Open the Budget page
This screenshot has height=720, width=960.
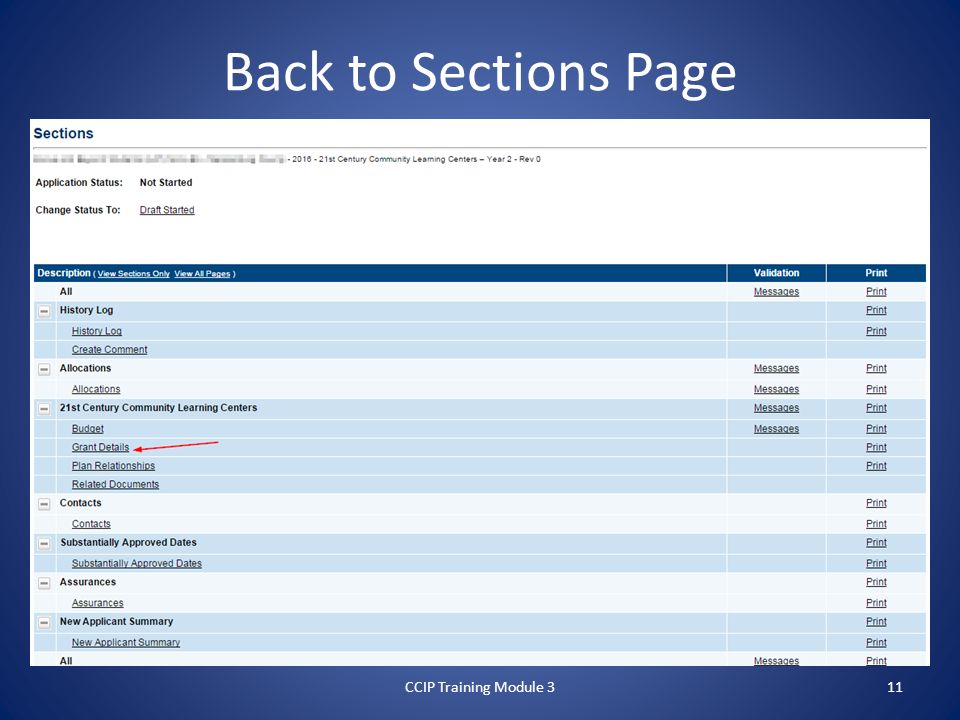[88, 429]
